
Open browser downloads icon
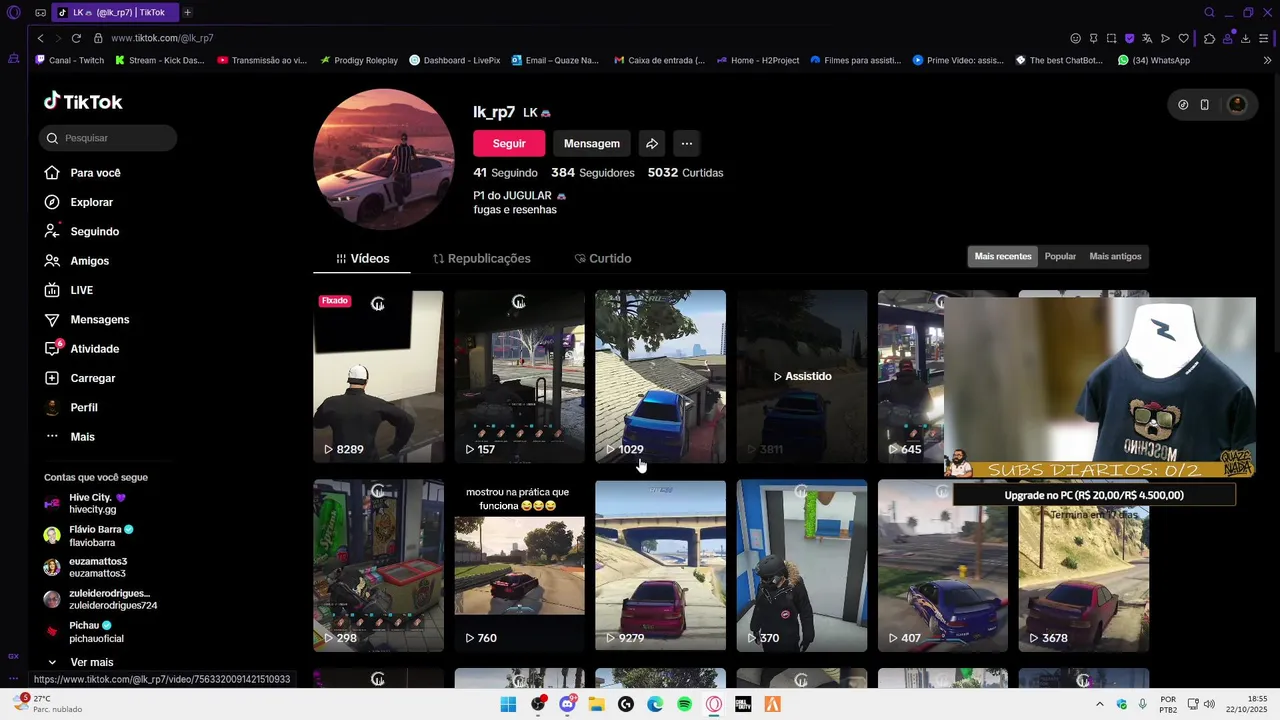1245,38
